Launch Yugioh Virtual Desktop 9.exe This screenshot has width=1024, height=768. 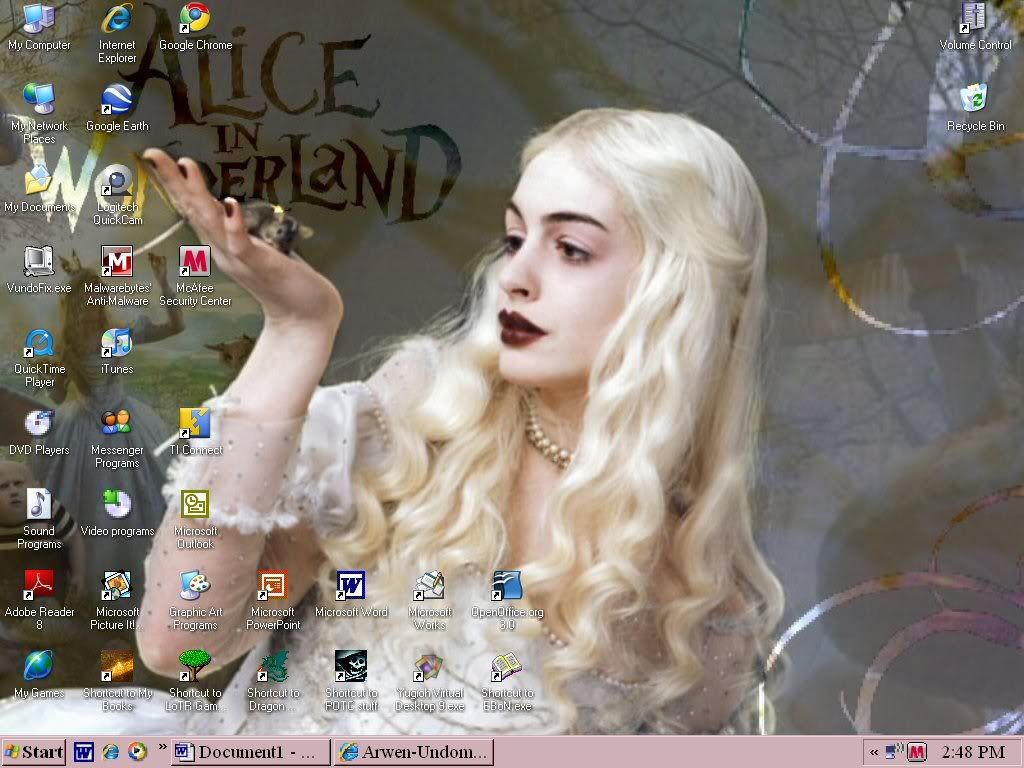click(x=430, y=682)
